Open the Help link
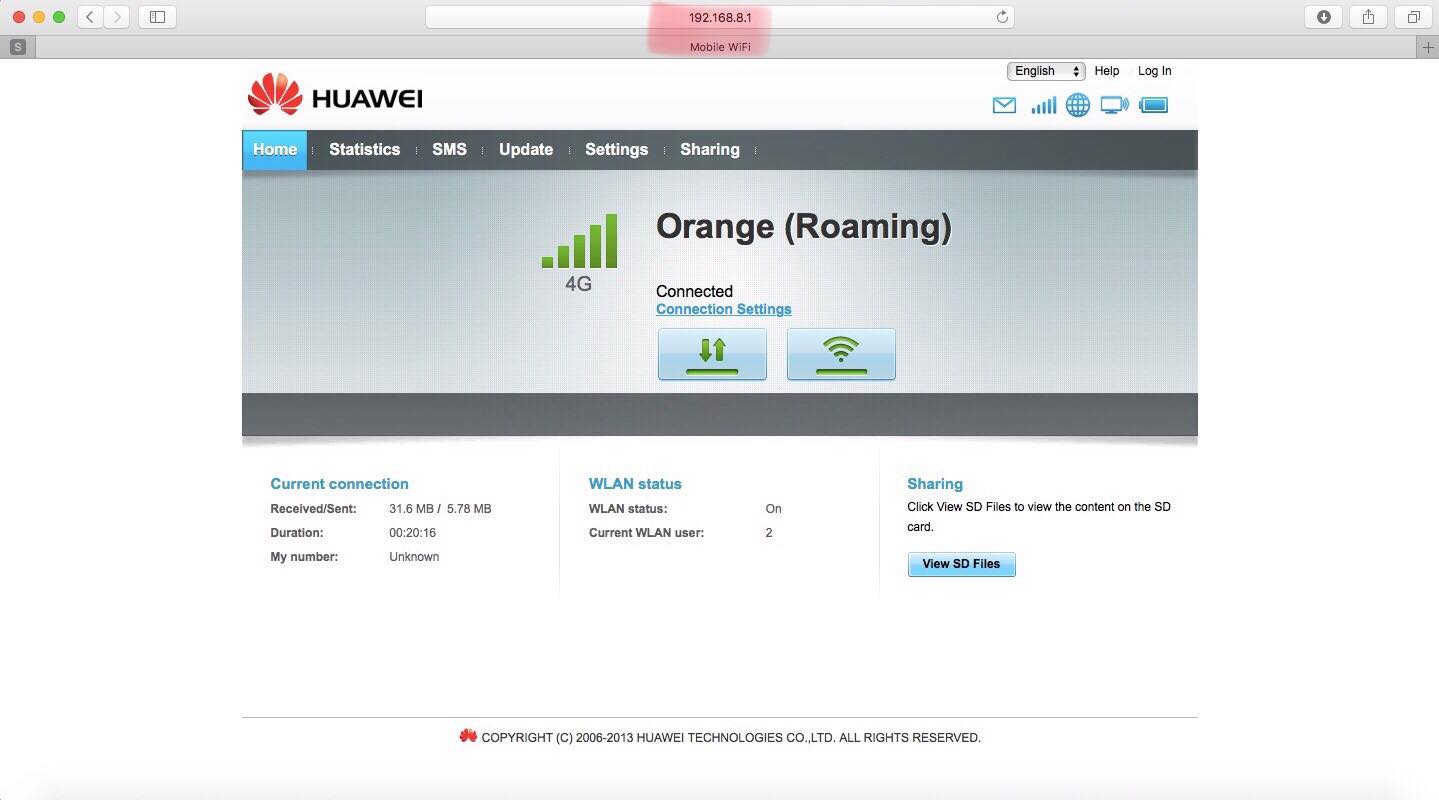The image size is (1439, 800). [x=1107, y=71]
